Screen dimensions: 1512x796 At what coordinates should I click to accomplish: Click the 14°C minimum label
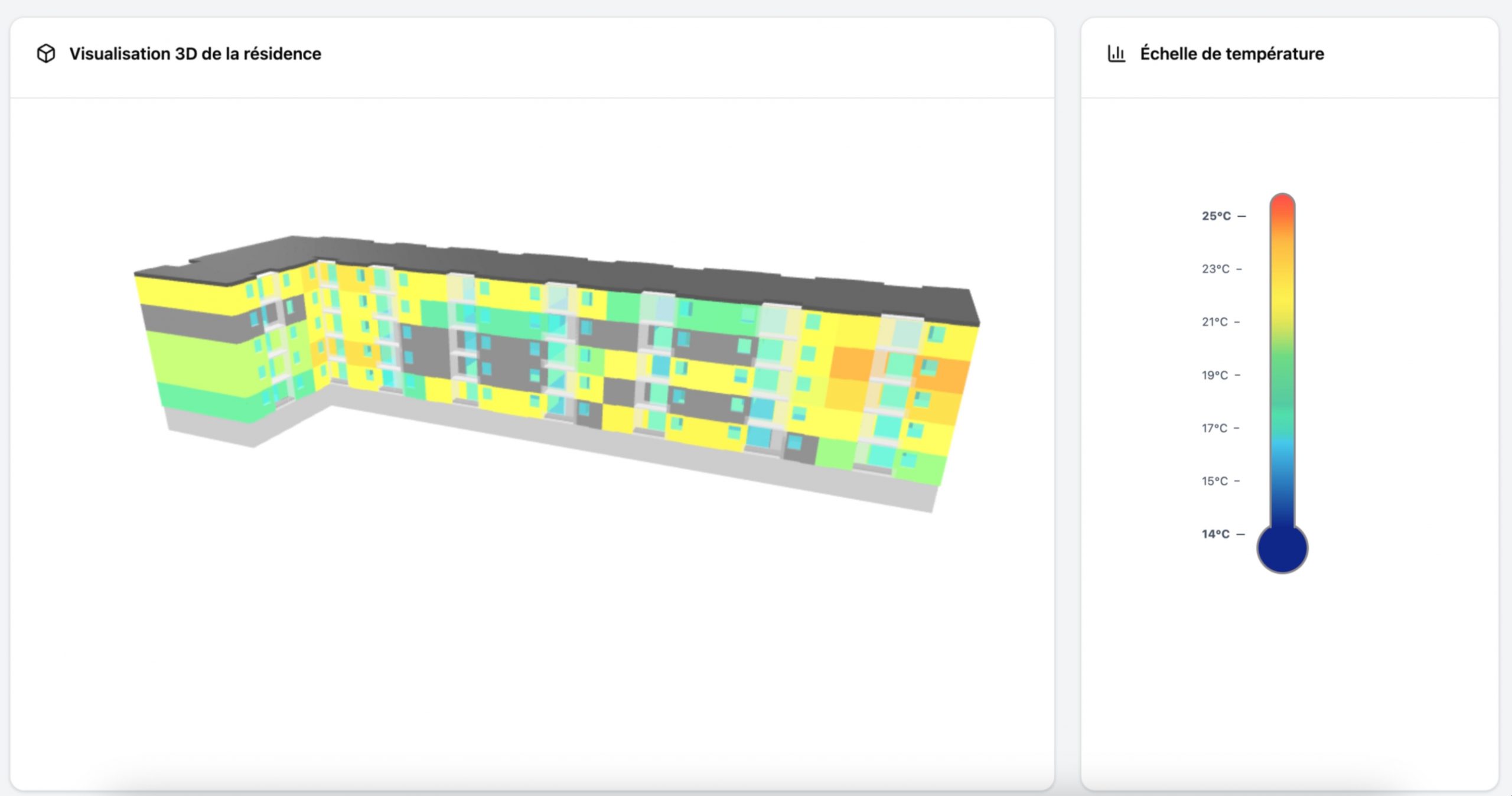point(1216,534)
